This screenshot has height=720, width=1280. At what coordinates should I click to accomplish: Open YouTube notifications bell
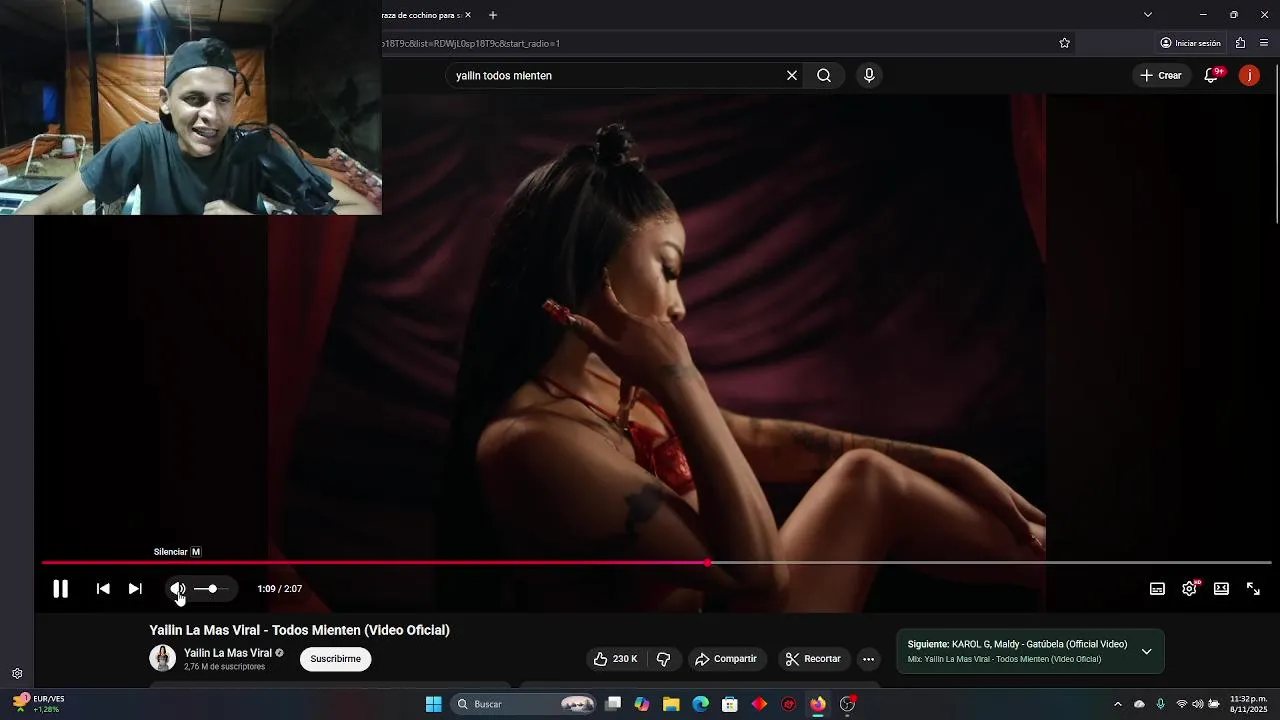click(1211, 75)
